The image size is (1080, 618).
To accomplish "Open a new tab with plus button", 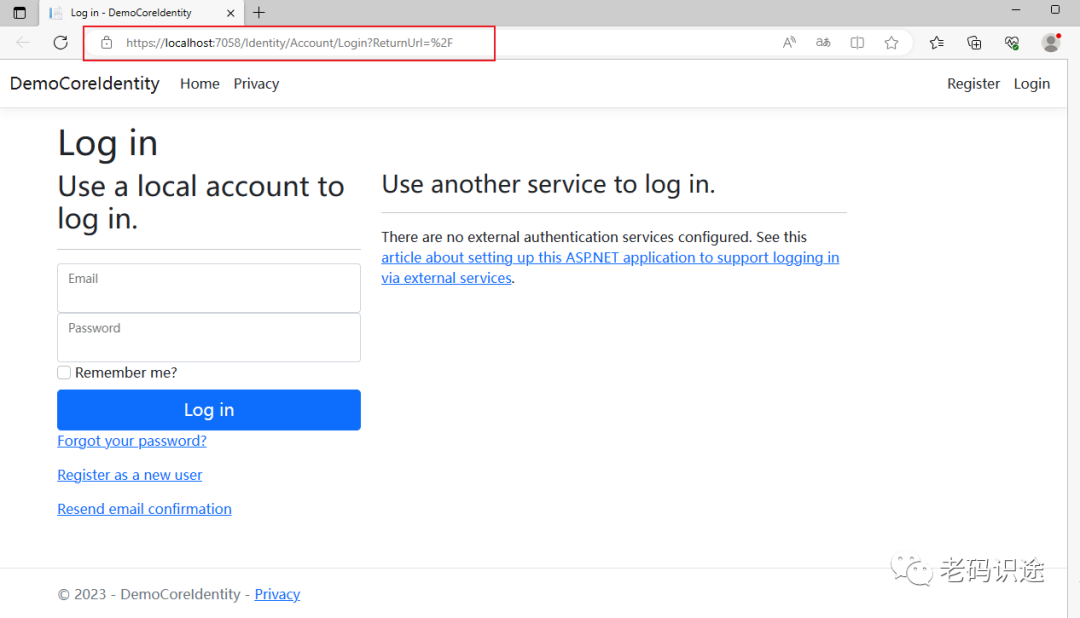I will [259, 13].
